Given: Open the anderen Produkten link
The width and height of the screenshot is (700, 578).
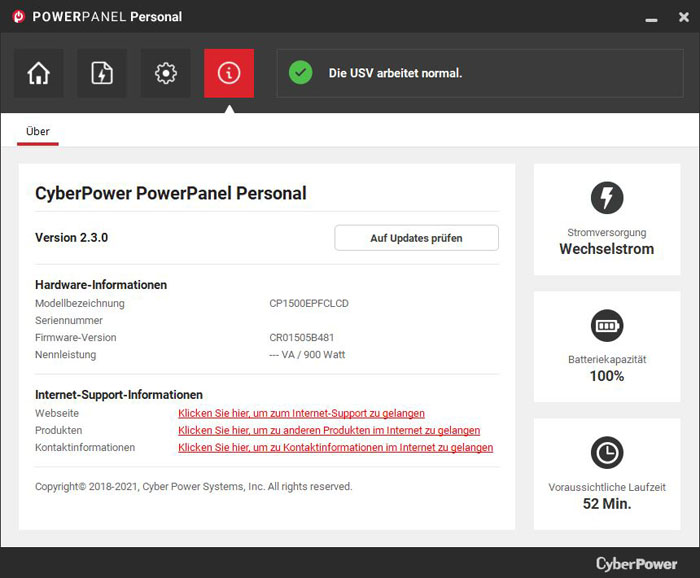Looking at the screenshot, I should 329,430.
